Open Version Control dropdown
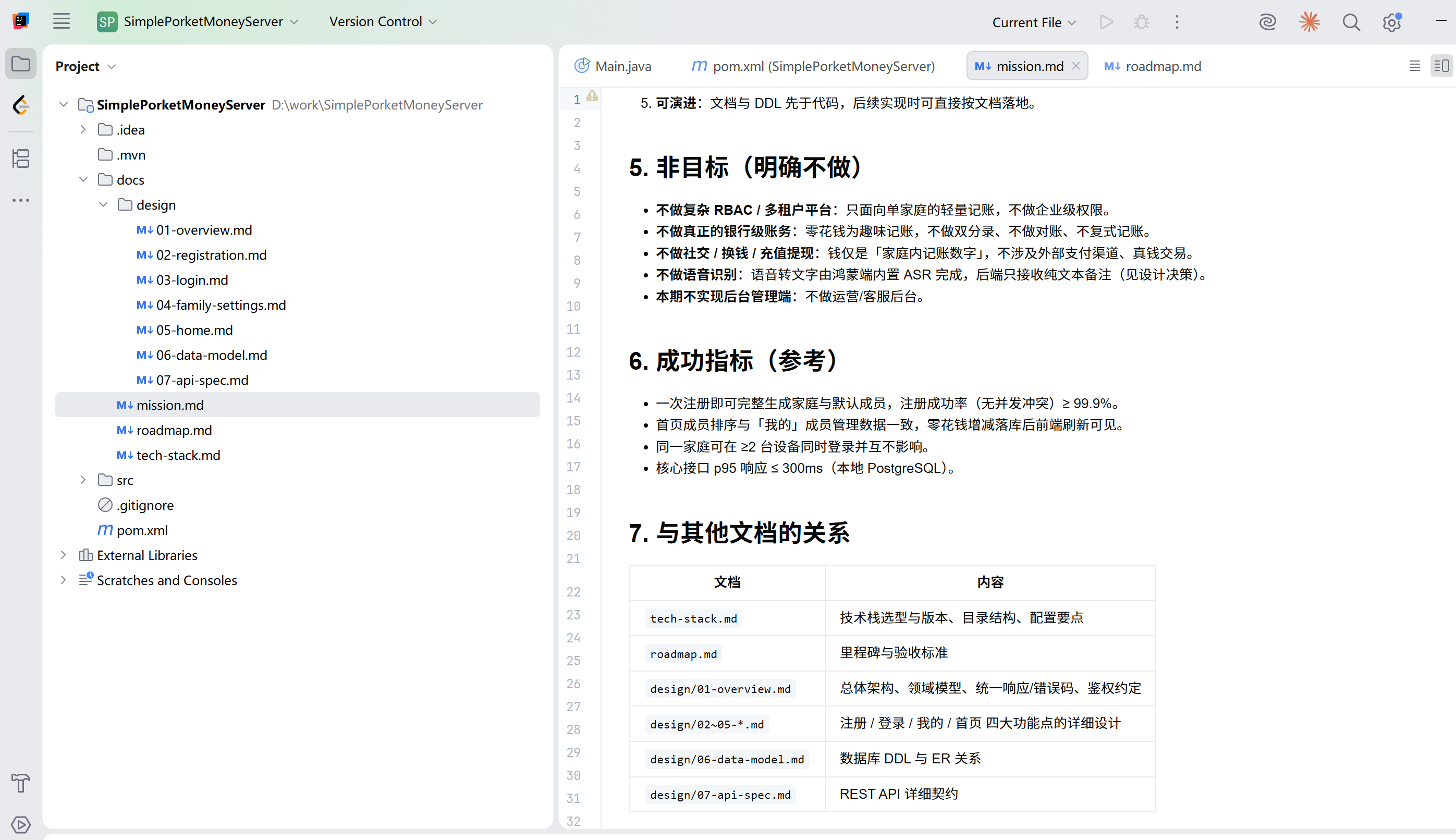 [383, 22]
